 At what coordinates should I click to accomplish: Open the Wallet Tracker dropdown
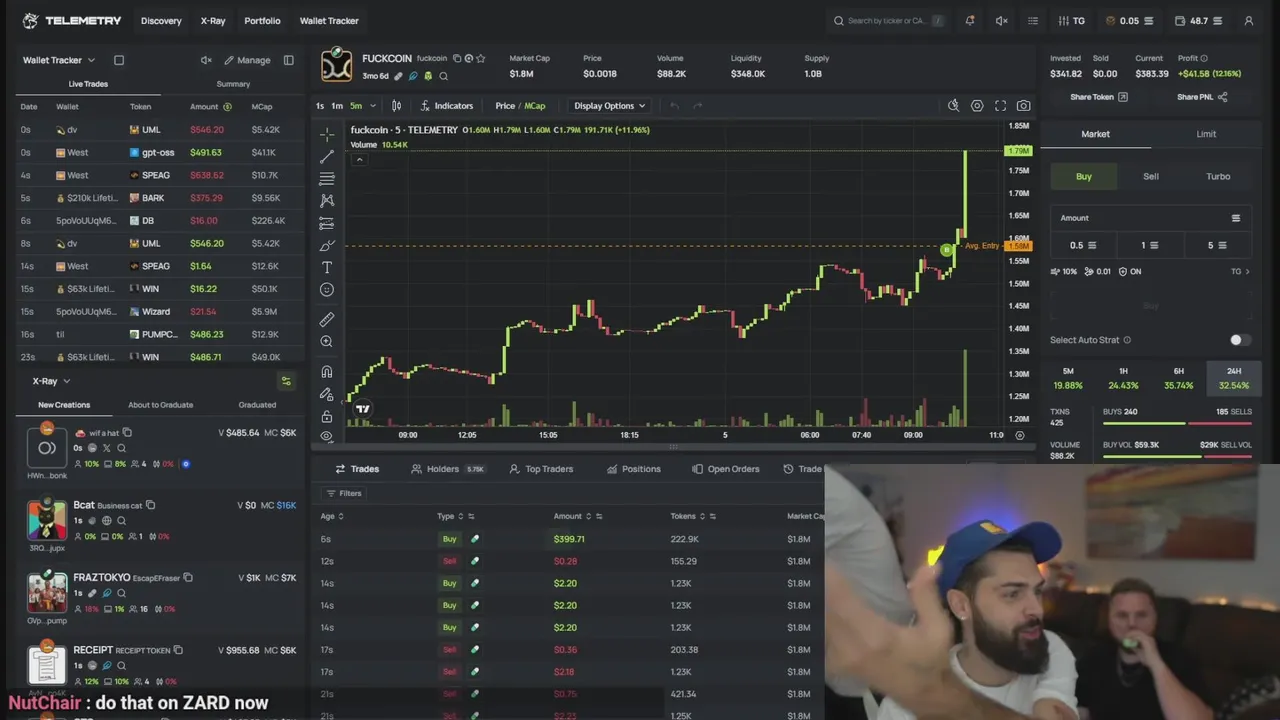point(59,60)
